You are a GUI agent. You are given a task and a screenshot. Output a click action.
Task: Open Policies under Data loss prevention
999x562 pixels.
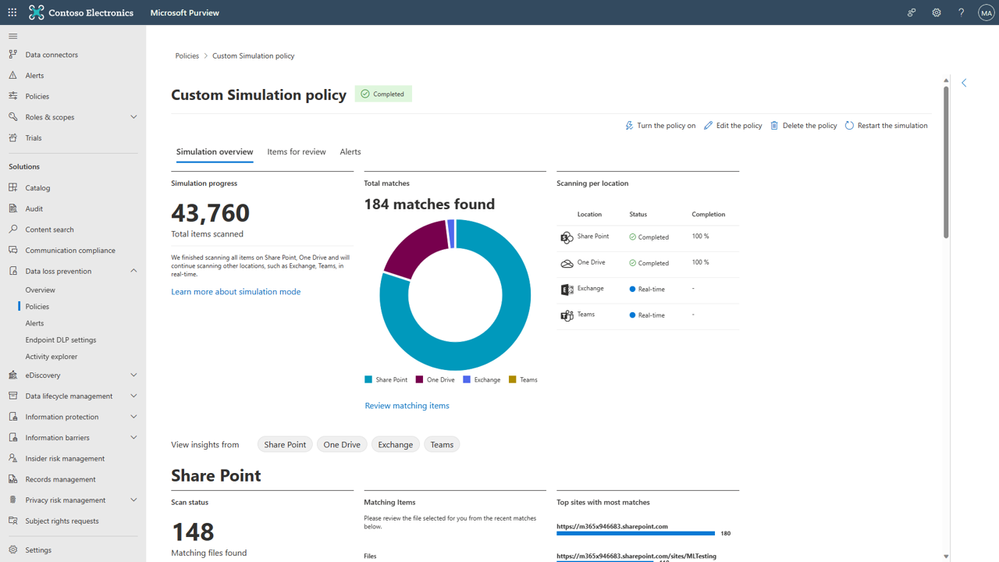[37, 306]
